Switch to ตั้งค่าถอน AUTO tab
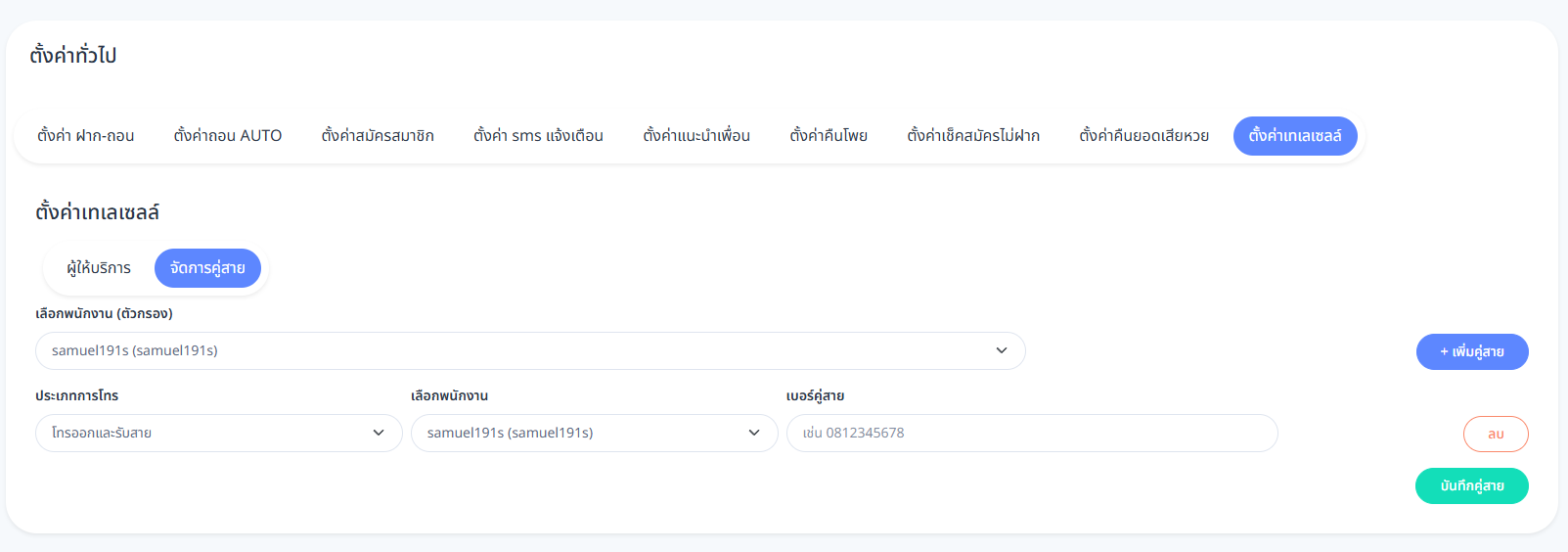Screen dimensions: 1568x552 tap(228, 136)
